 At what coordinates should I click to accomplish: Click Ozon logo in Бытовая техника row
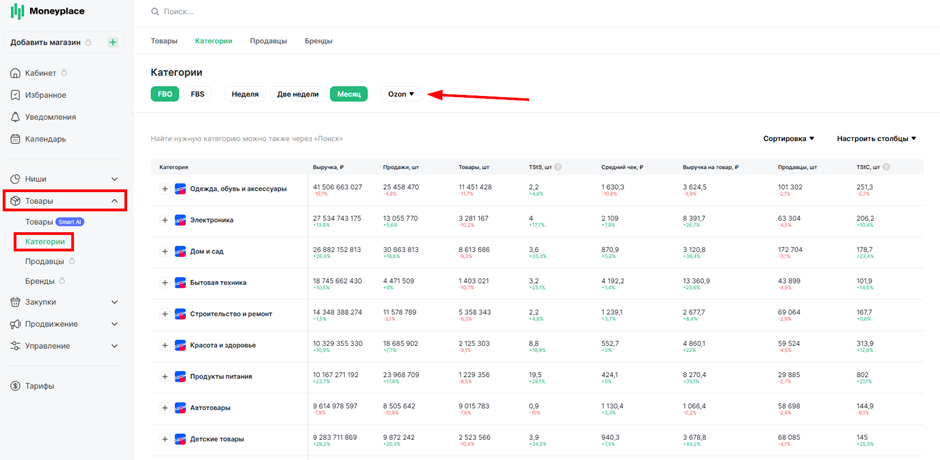coord(180,282)
